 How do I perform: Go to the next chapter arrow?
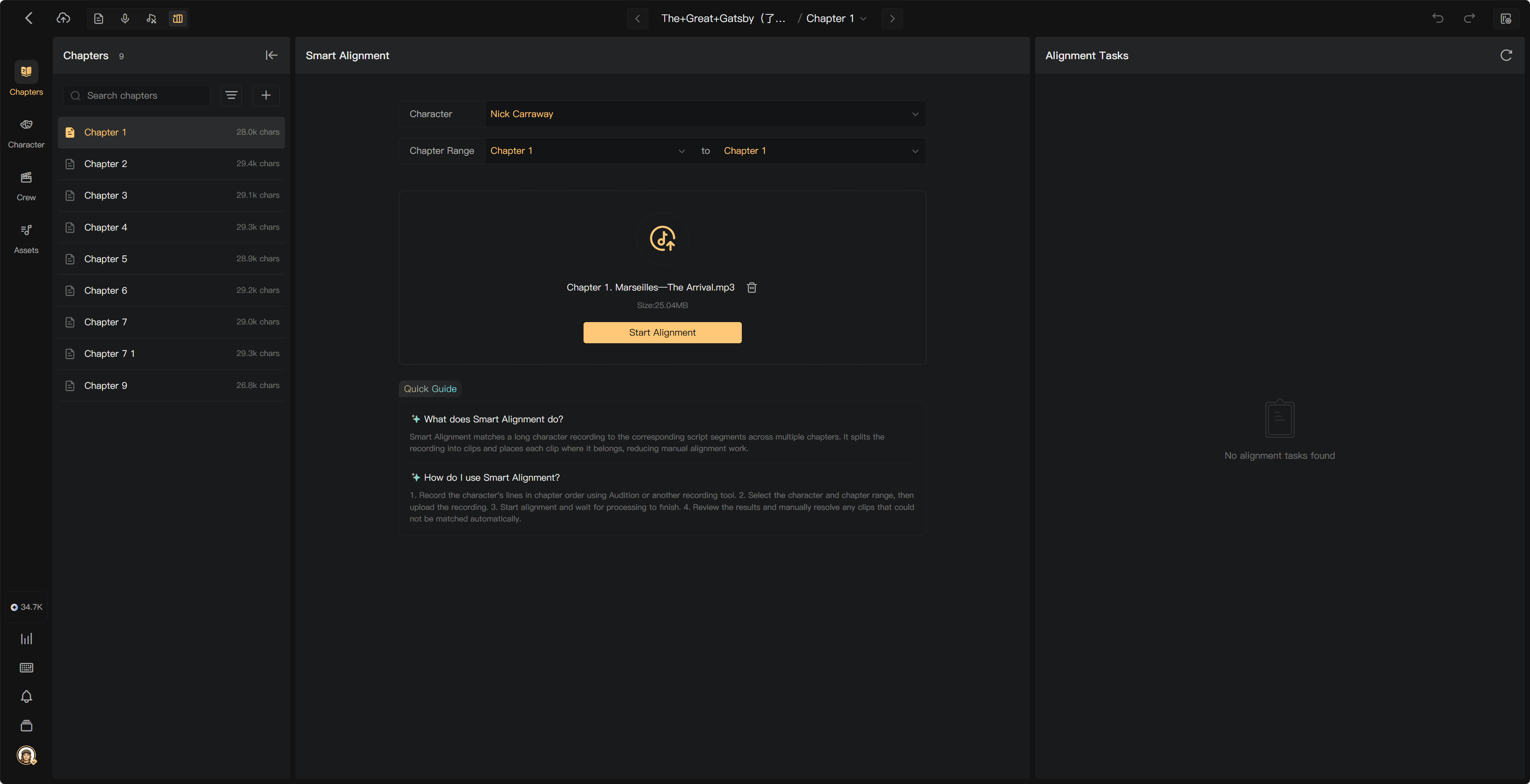click(892, 18)
